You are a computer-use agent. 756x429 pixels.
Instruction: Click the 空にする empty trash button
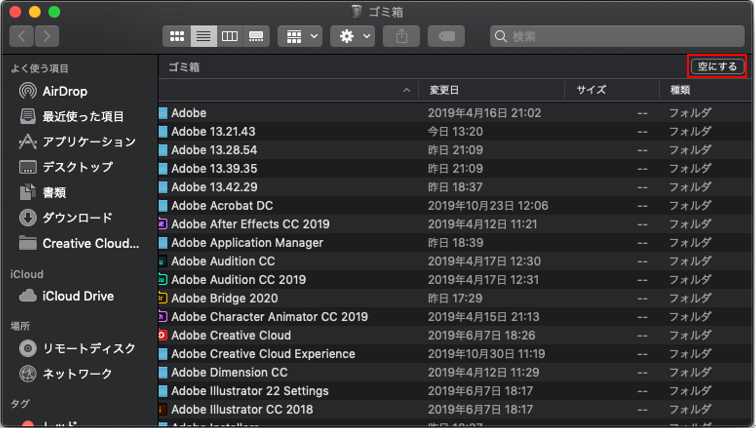[717, 67]
